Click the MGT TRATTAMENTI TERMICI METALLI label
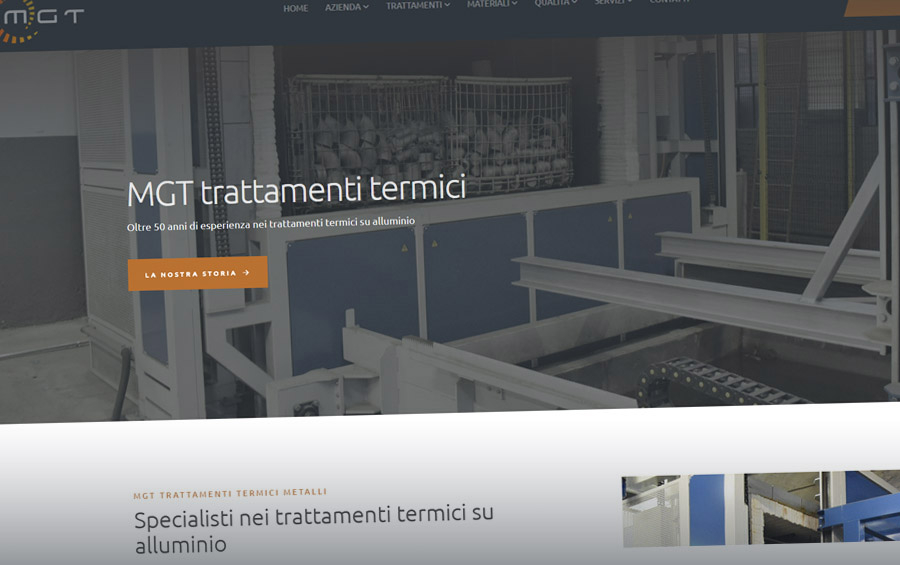 [x=230, y=493]
